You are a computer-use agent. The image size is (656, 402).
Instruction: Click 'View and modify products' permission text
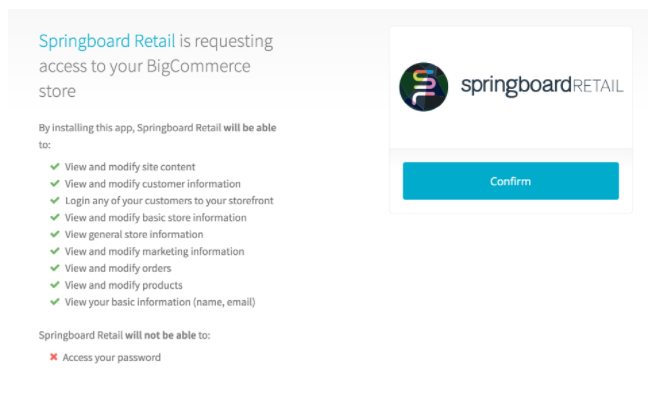(x=123, y=285)
